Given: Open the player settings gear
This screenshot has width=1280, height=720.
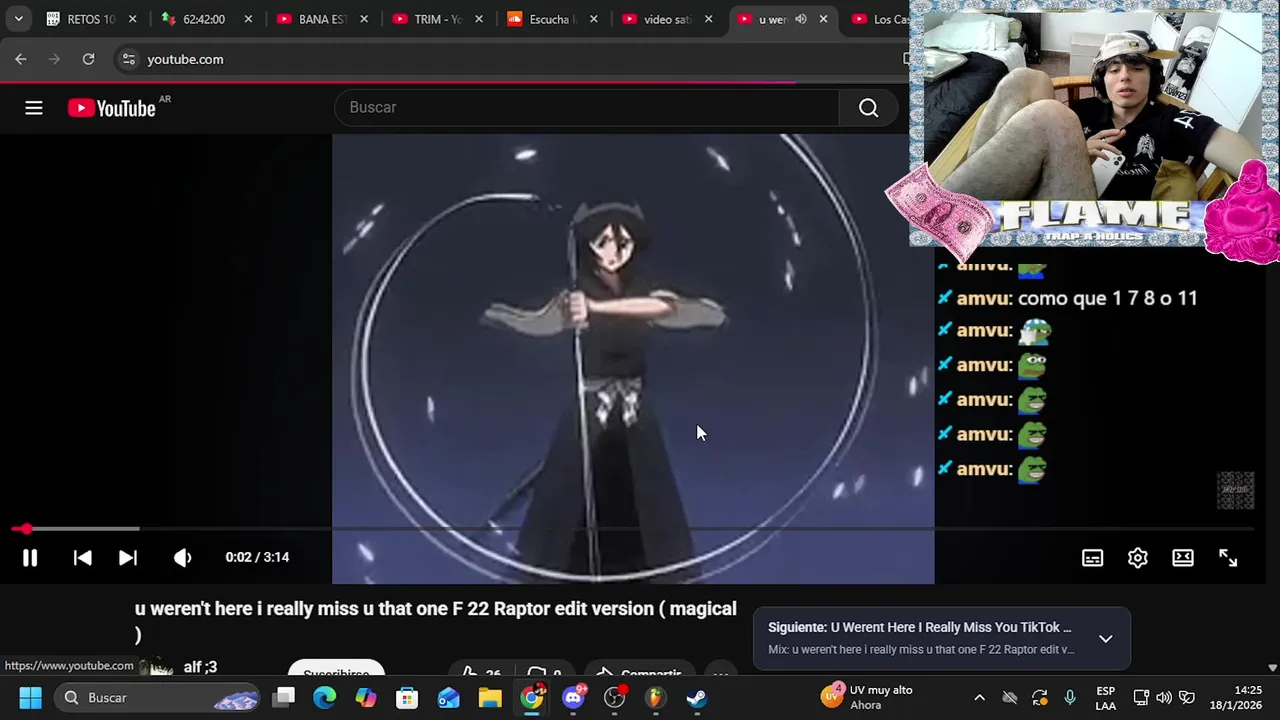Looking at the screenshot, I should point(1138,558).
